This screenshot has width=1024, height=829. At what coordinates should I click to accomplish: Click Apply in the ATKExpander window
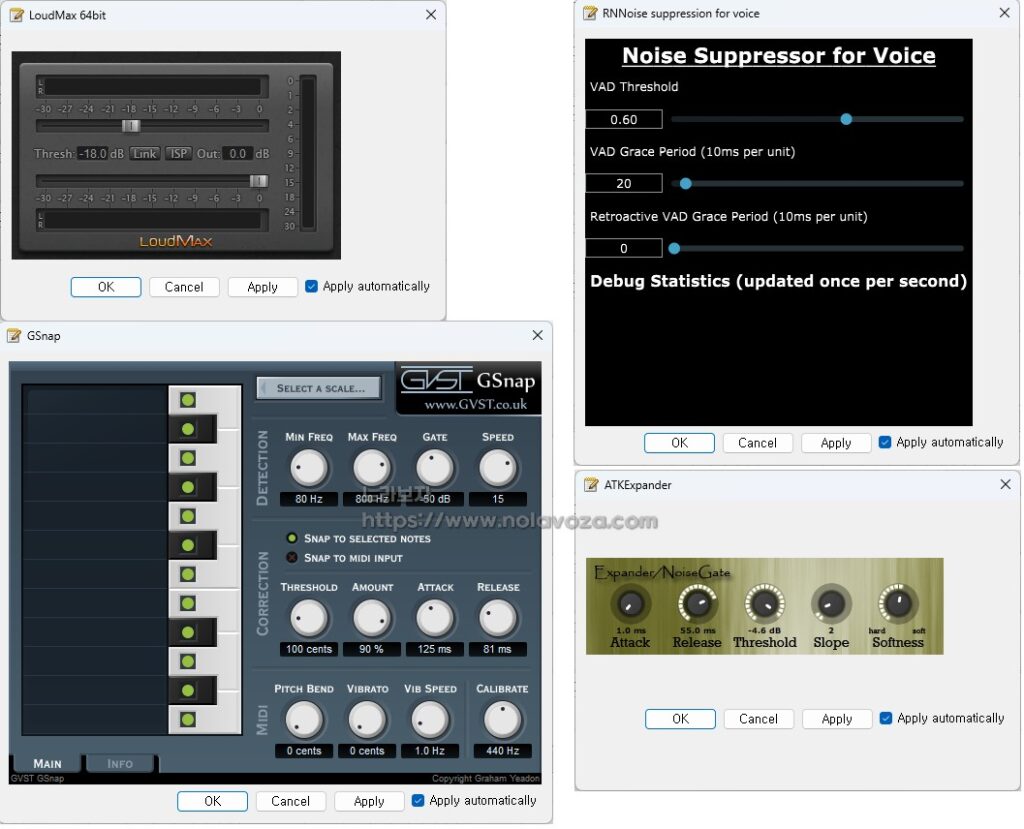[837, 719]
